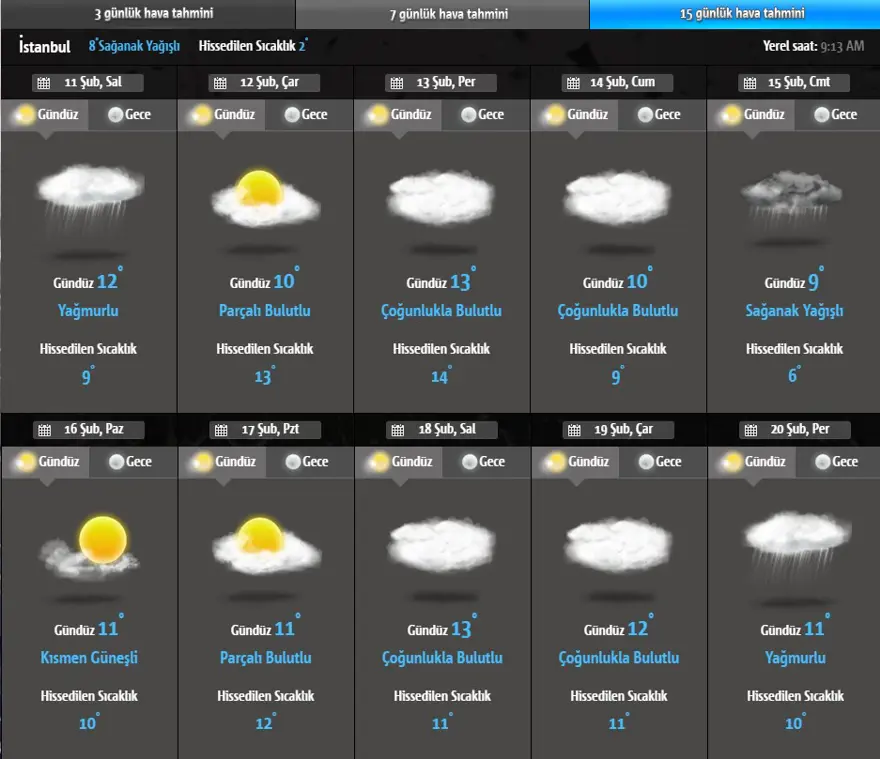Image resolution: width=880 pixels, height=759 pixels.
Task: Click the calendar icon beside 17 Şub, Pzt
Action: coord(220,430)
